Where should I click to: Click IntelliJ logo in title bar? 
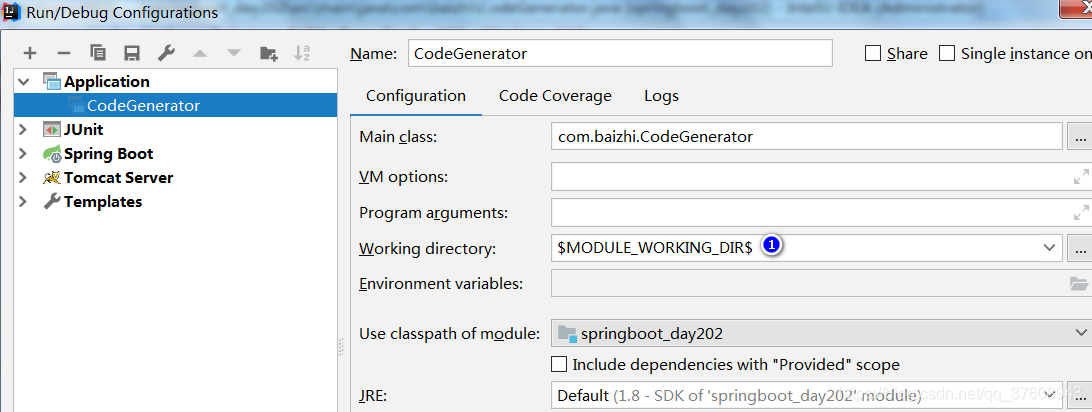[12, 12]
